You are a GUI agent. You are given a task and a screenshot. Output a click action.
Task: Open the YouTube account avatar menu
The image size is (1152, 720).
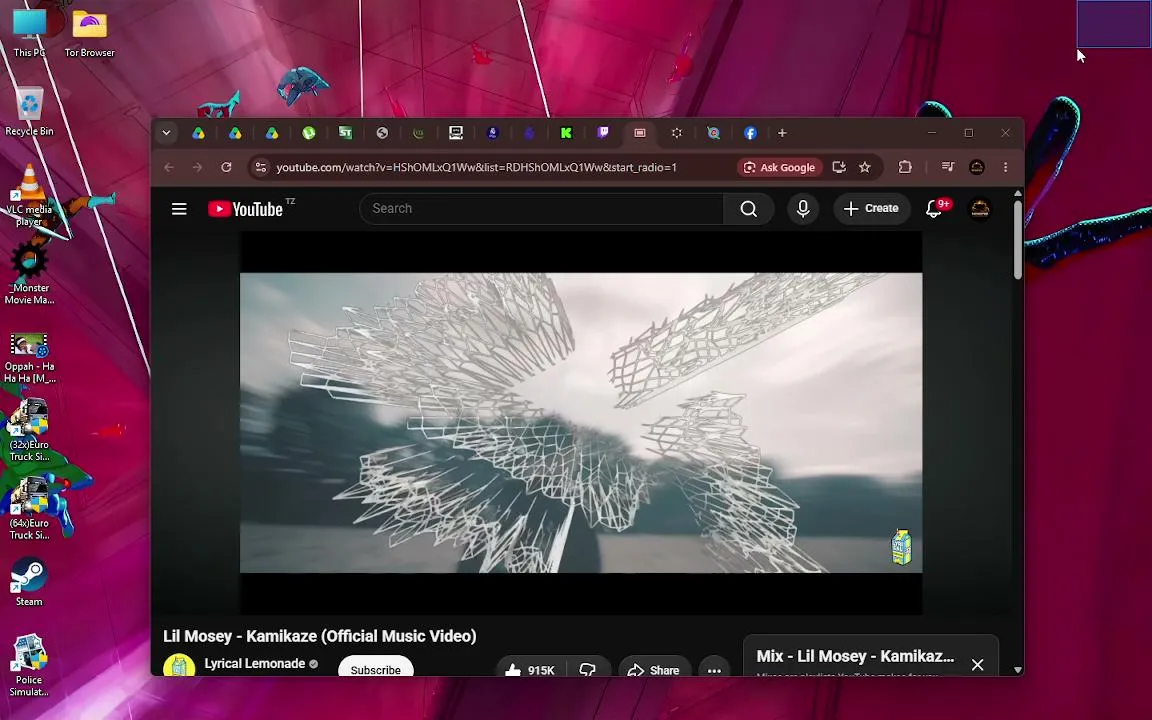click(979, 209)
